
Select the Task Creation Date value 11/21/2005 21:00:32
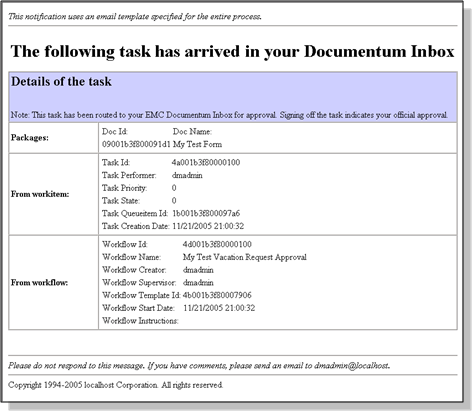pos(208,226)
